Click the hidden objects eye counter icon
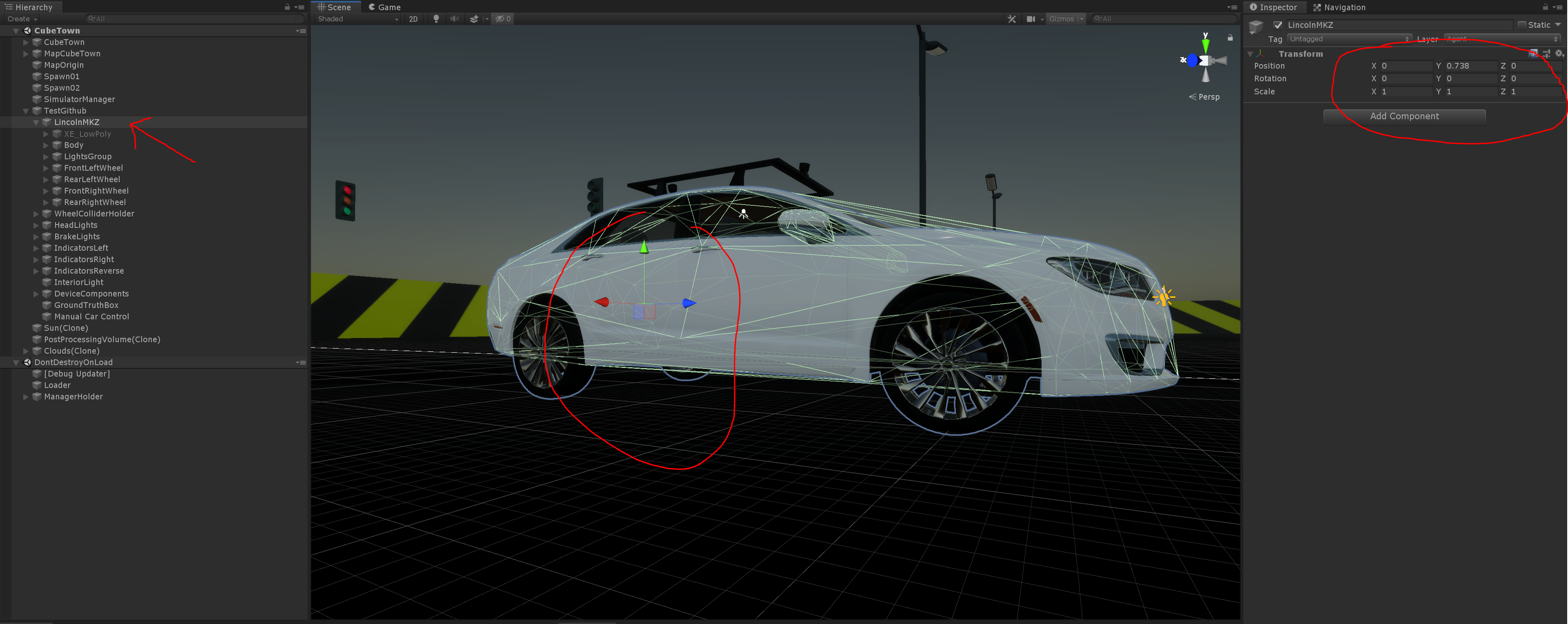This screenshot has height=624, width=1568. pos(503,19)
